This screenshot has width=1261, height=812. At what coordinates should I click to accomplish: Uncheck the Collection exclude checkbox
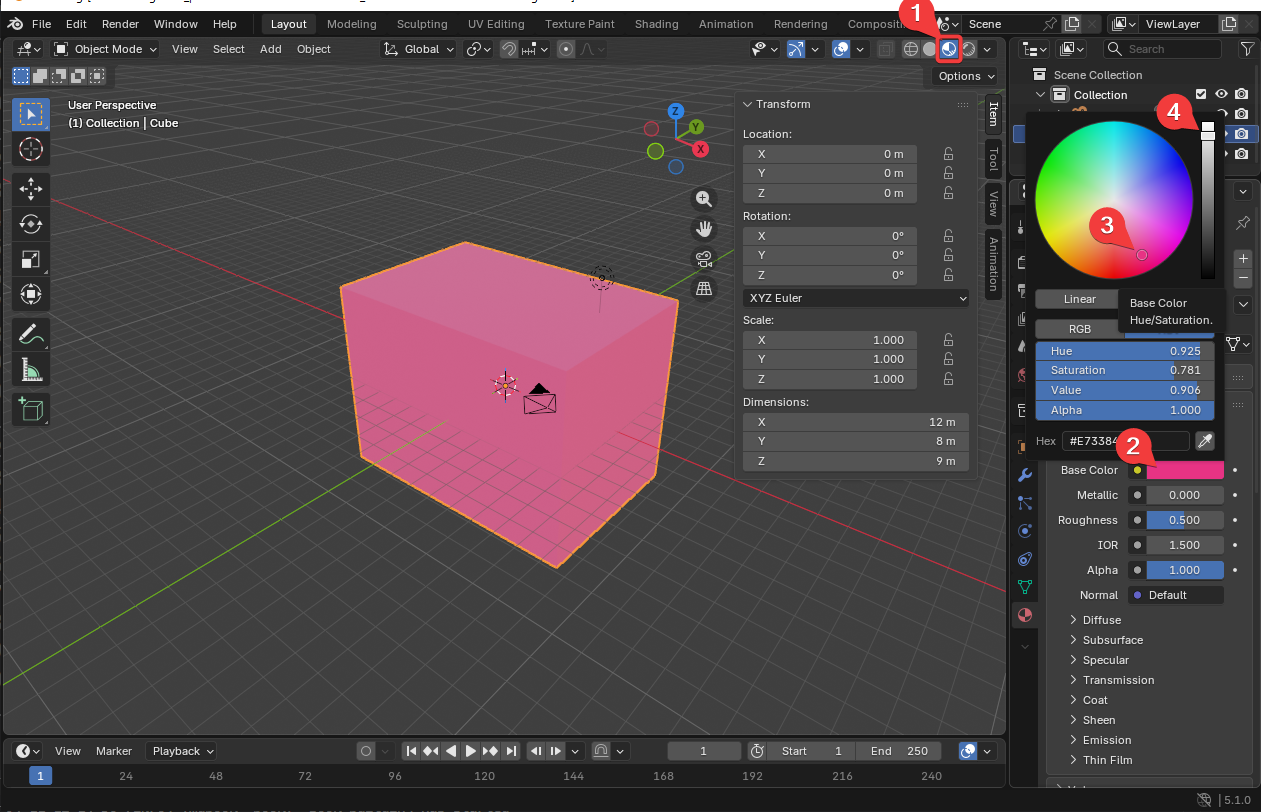(x=1202, y=95)
